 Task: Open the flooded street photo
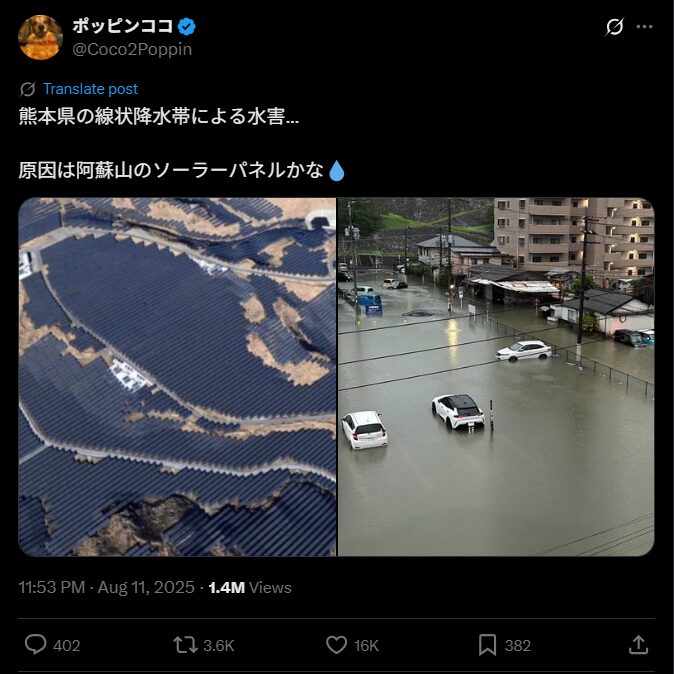pyautogui.click(x=496, y=377)
